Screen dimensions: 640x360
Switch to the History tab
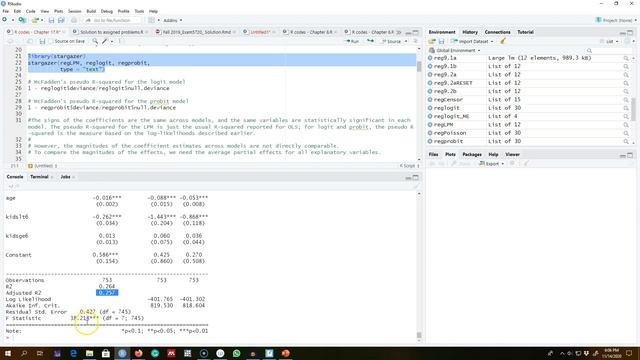(x=470, y=32)
